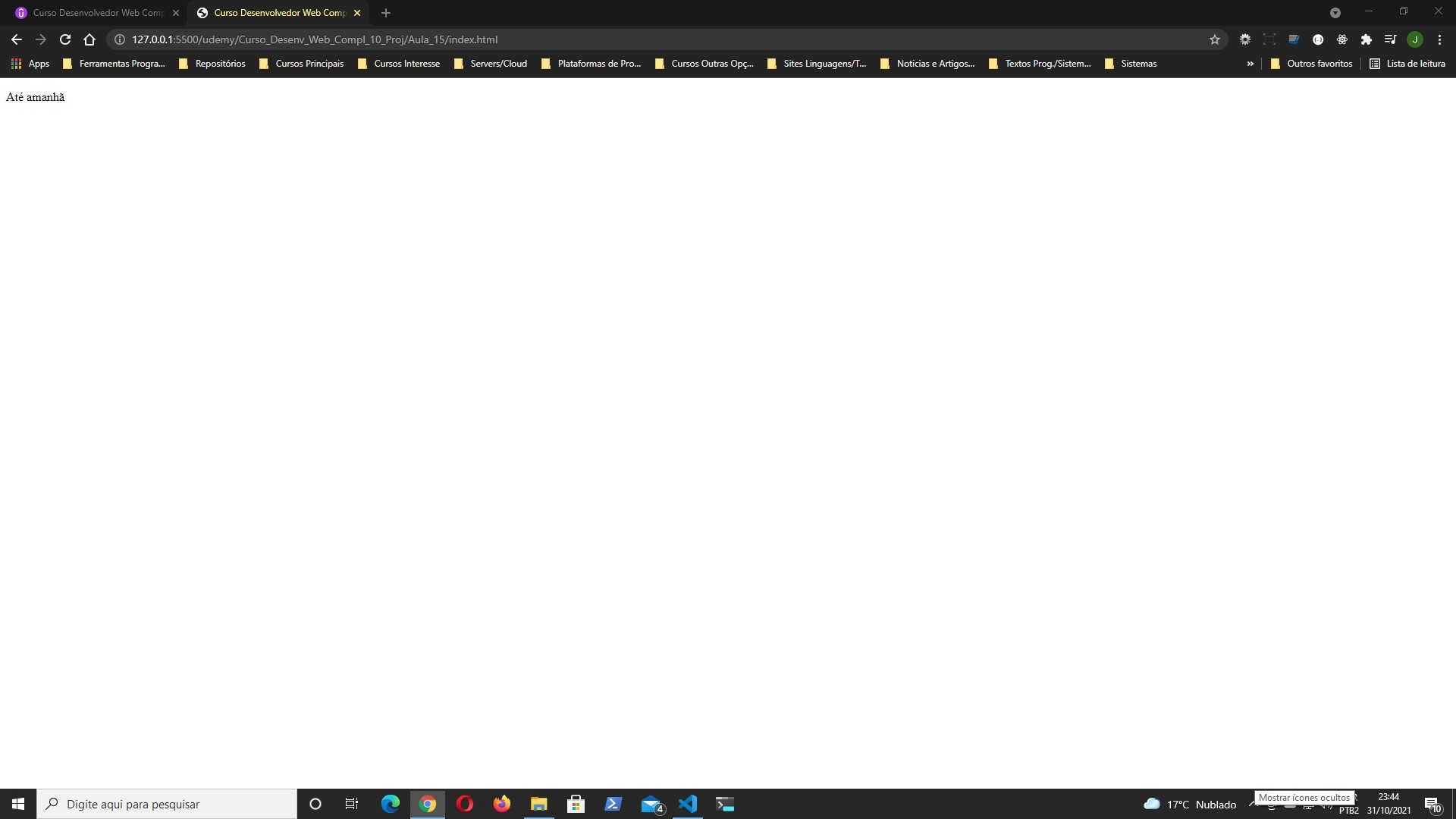Go back to the previous page
The image size is (1456, 819).
pos(17,39)
